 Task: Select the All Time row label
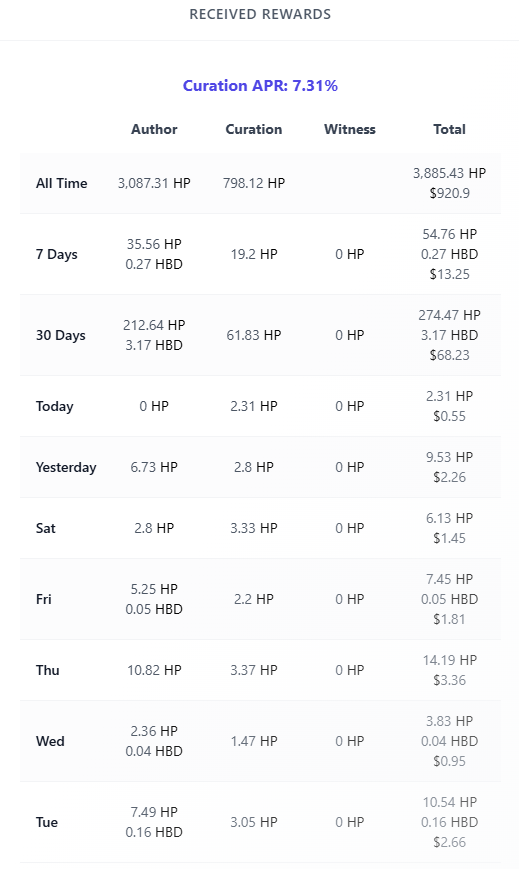pos(62,183)
